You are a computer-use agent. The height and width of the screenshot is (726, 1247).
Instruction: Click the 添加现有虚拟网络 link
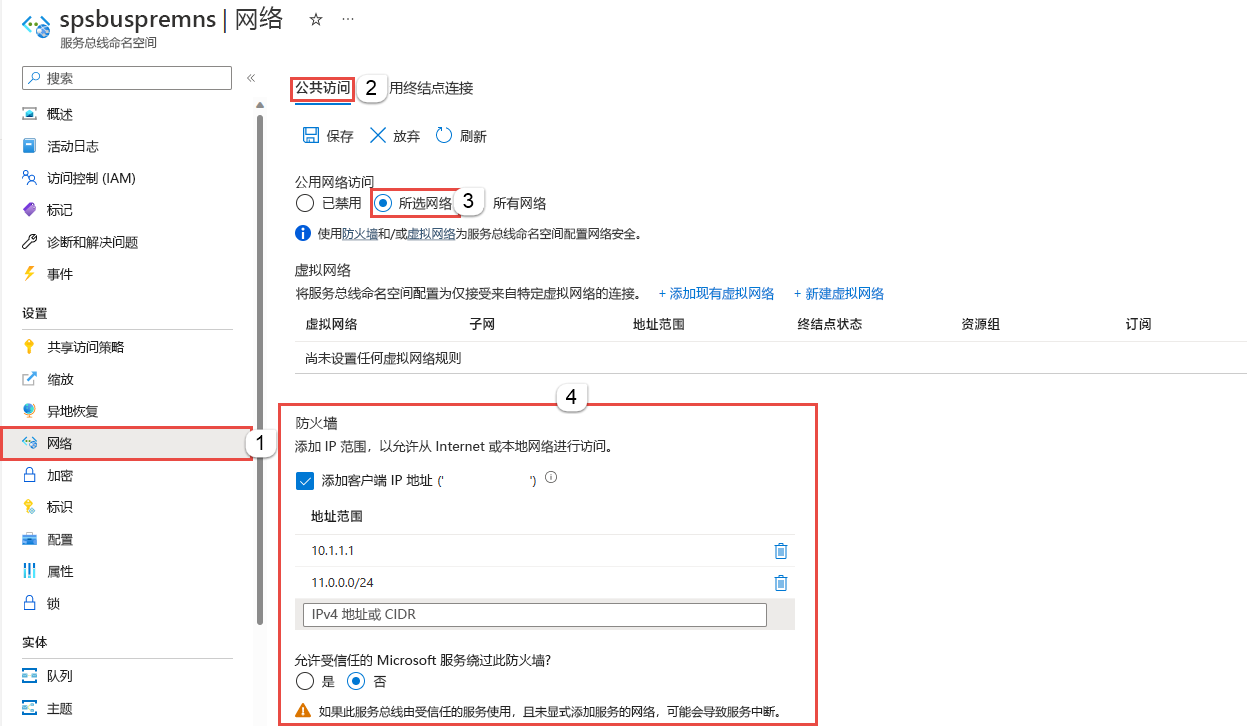click(x=716, y=294)
